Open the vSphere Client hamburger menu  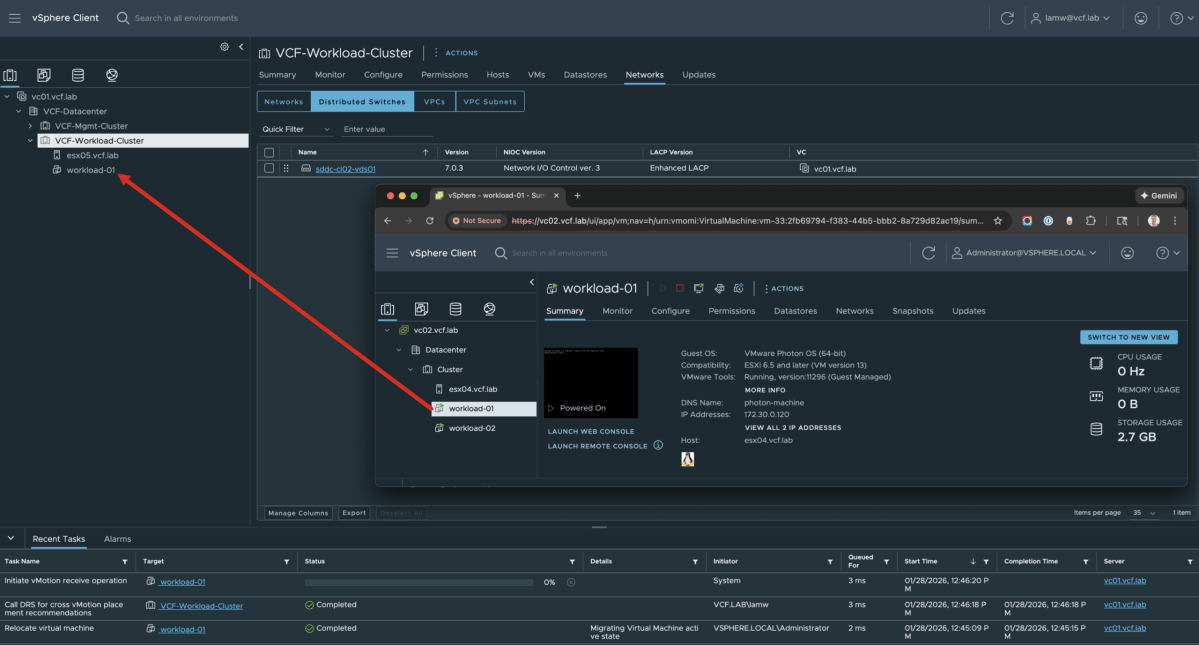(14, 18)
